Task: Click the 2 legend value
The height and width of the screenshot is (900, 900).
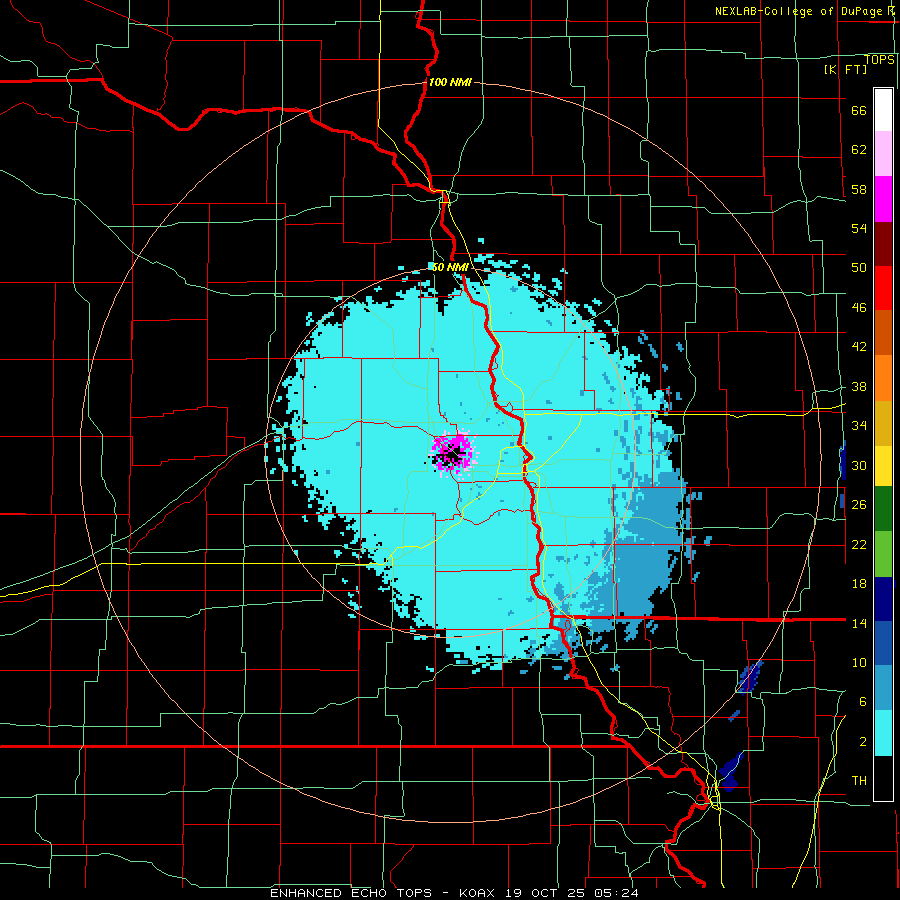Action: click(x=862, y=742)
